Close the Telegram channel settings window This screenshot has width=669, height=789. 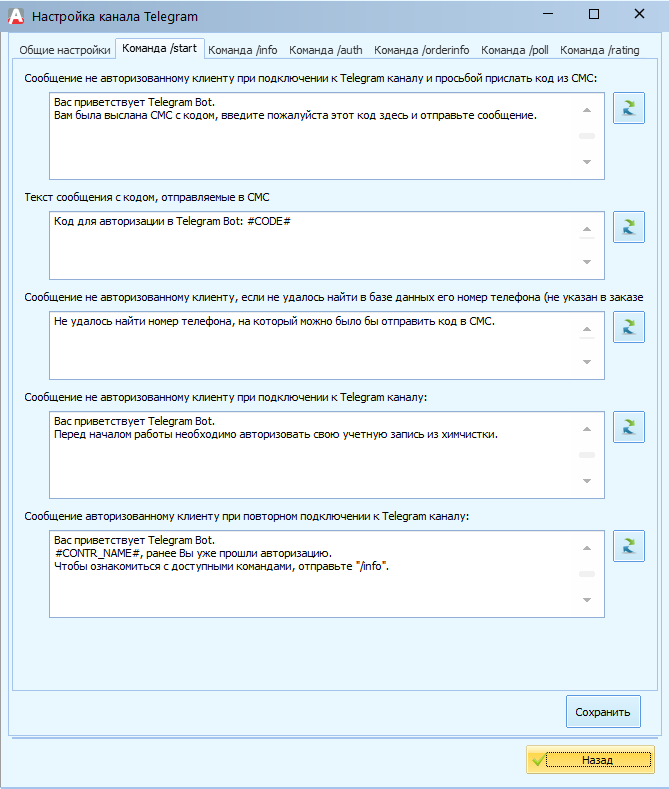639,14
